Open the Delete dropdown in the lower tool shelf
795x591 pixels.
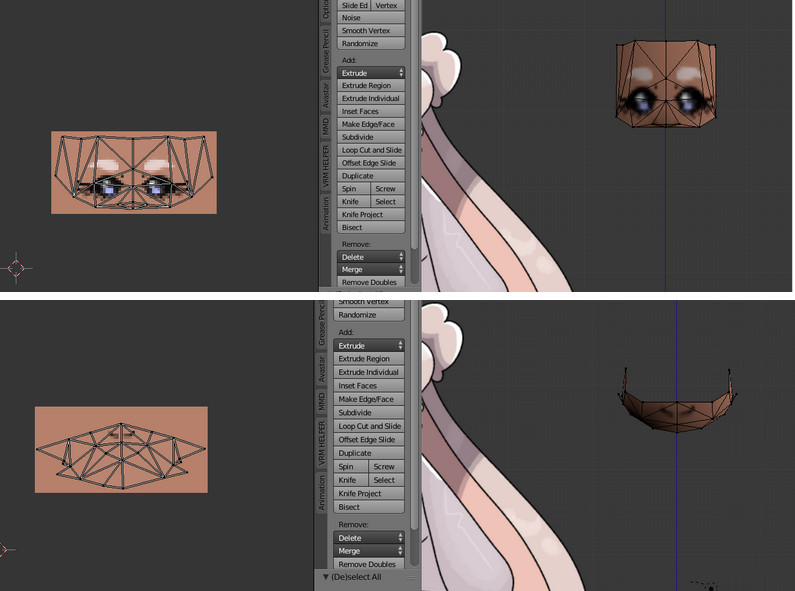pyautogui.click(x=370, y=538)
